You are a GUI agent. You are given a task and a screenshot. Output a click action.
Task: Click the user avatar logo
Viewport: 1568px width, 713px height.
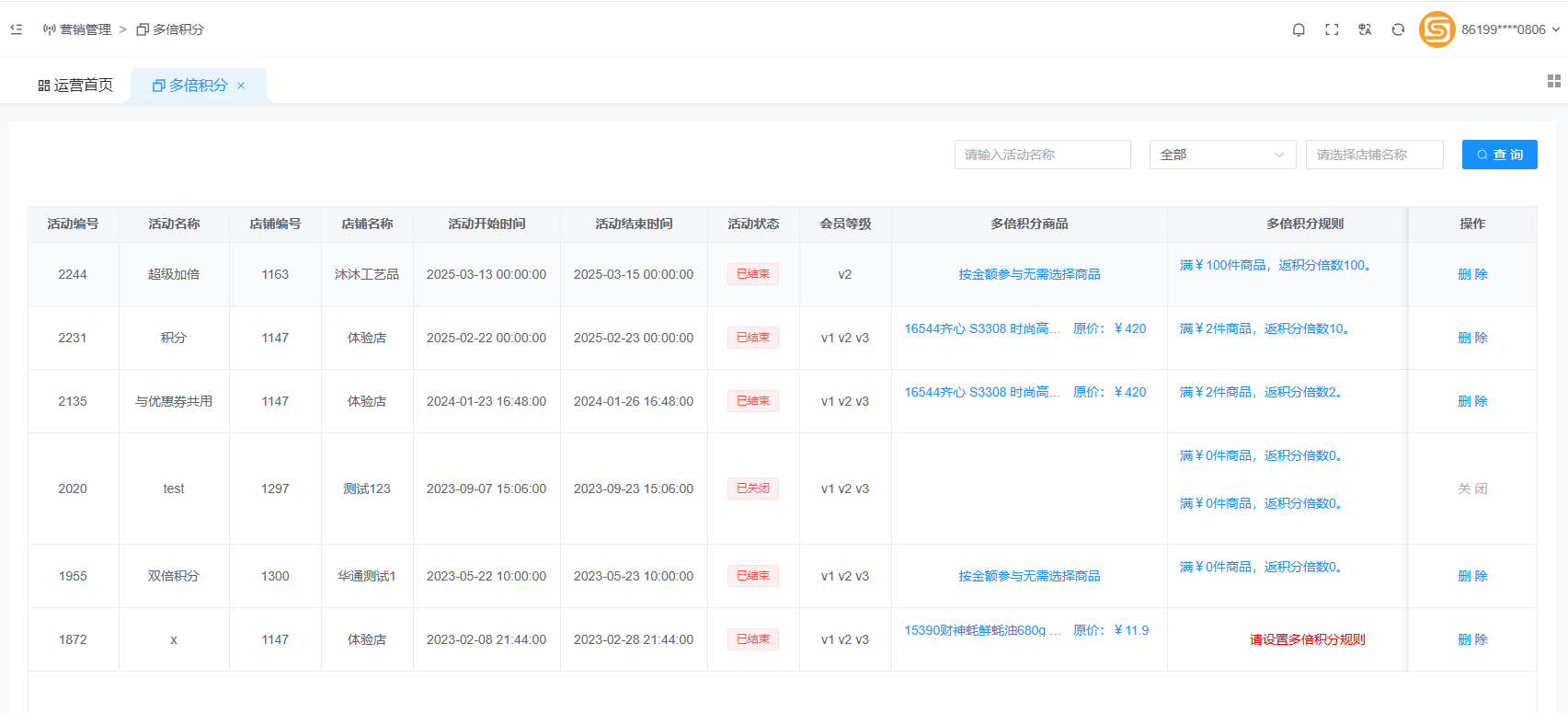tap(1436, 29)
